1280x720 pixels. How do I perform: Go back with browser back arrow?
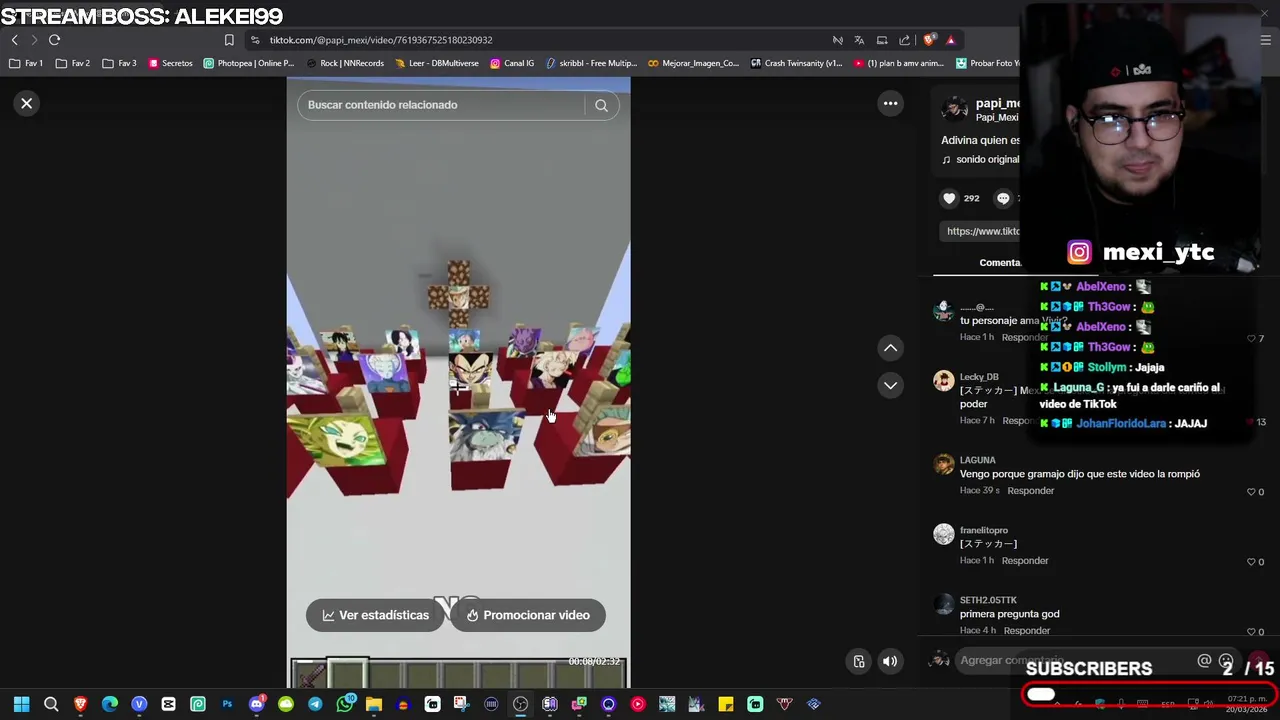pyautogui.click(x=15, y=40)
